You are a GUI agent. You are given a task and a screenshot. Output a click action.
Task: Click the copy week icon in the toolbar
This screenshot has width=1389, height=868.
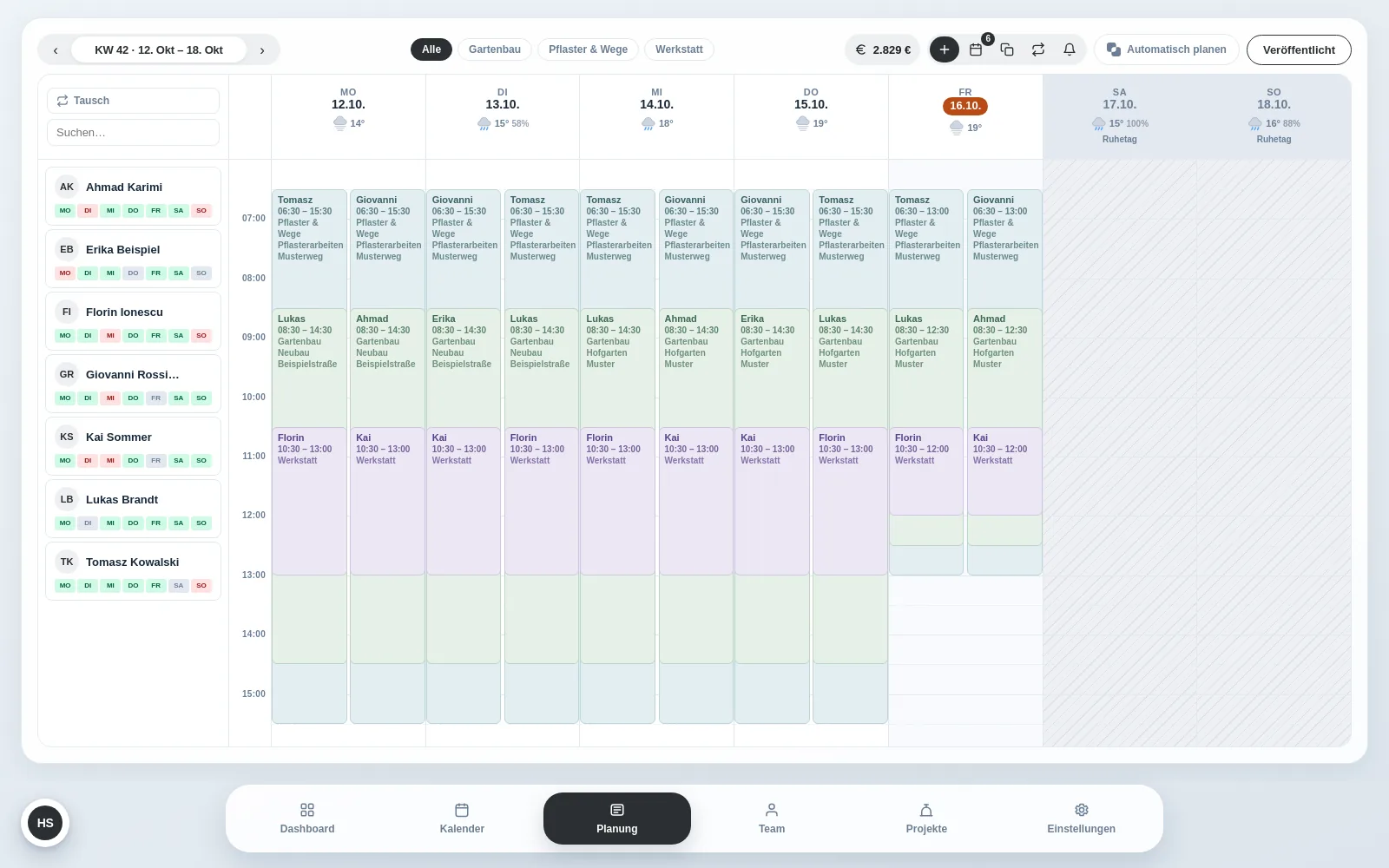(x=1007, y=49)
